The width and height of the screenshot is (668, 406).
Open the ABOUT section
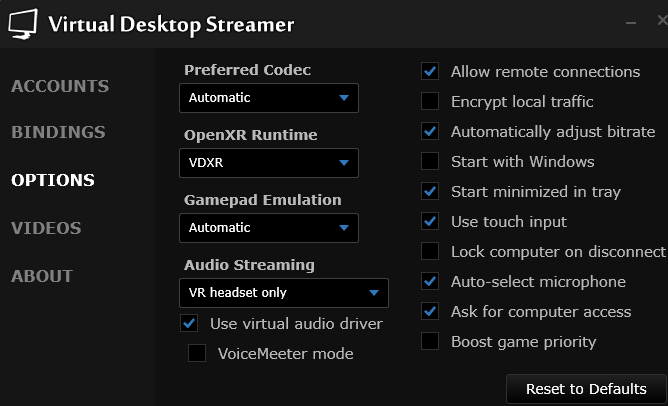tap(42, 276)
